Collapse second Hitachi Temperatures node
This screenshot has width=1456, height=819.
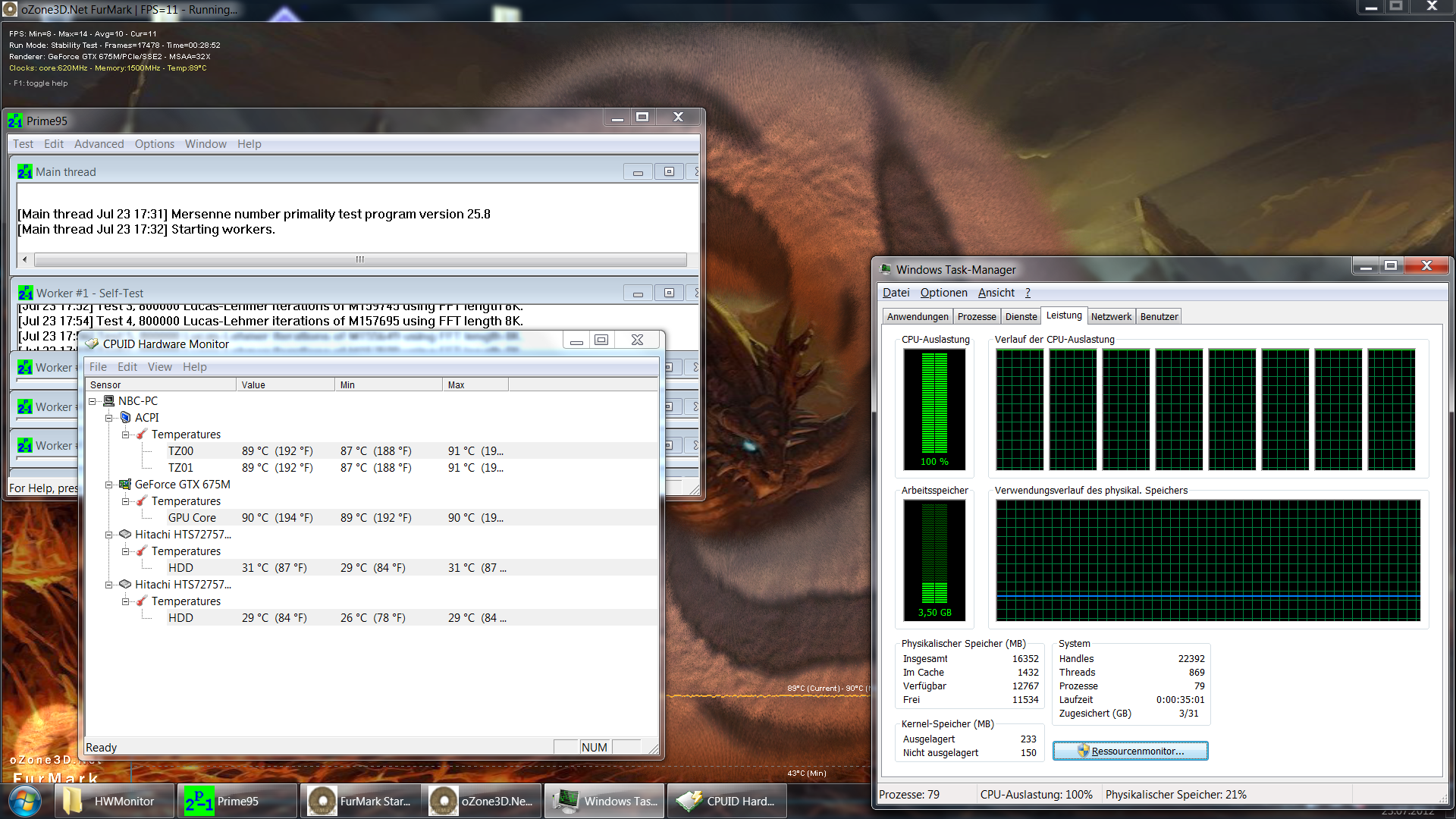126,601
